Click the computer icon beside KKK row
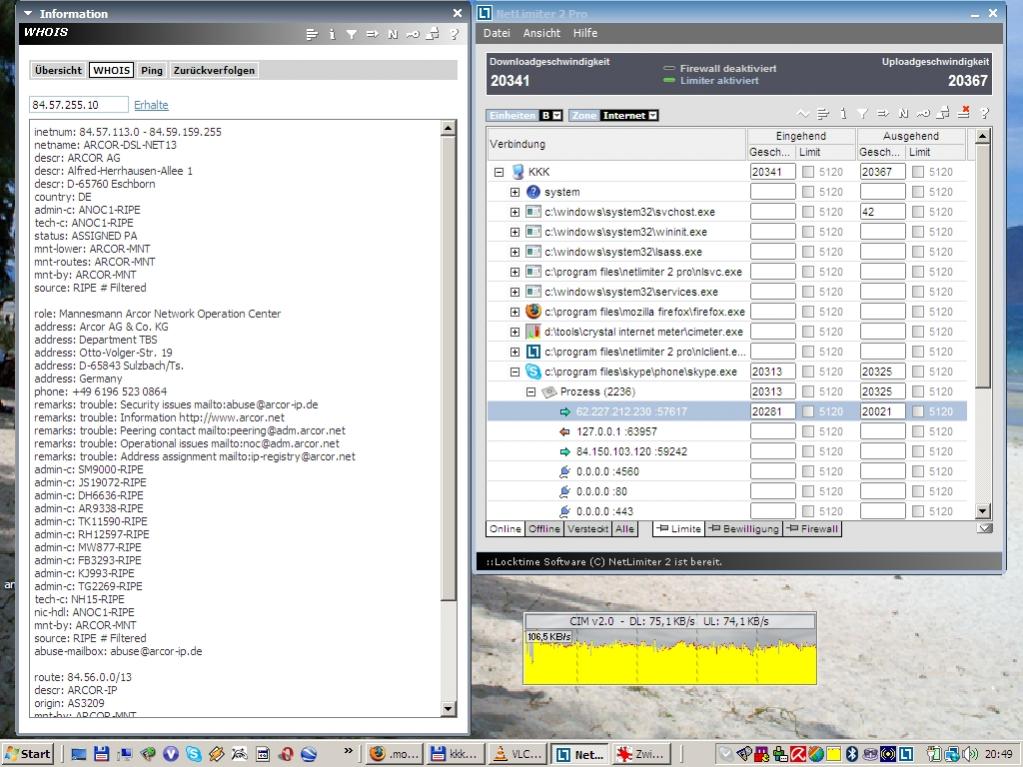Viewport: 1023px width, 767px height. pyautogui.click(x=518, y=172)
